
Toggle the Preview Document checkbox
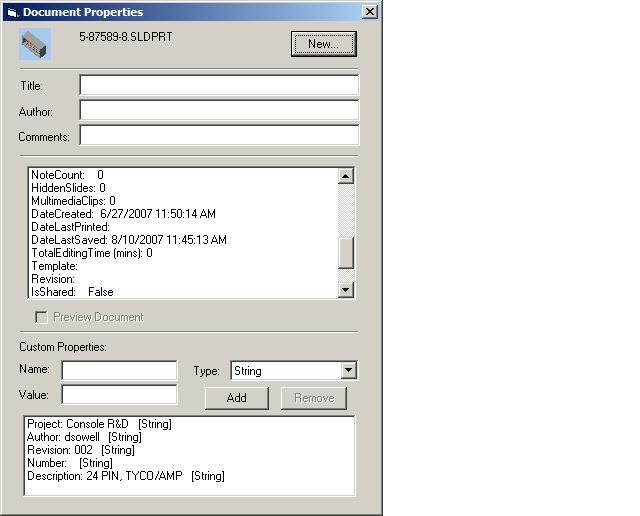(41, 317)
